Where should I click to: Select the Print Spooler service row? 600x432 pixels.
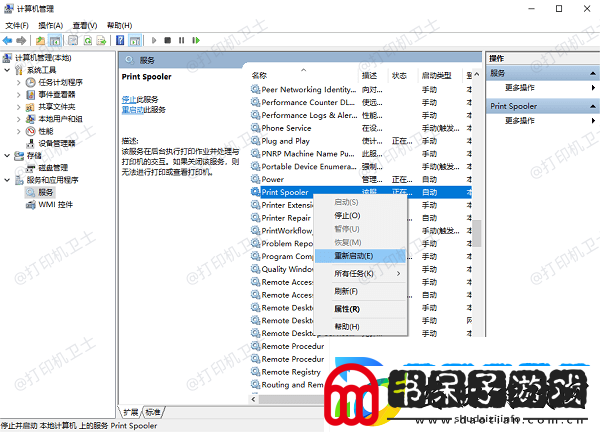click(x=361, y=192)
